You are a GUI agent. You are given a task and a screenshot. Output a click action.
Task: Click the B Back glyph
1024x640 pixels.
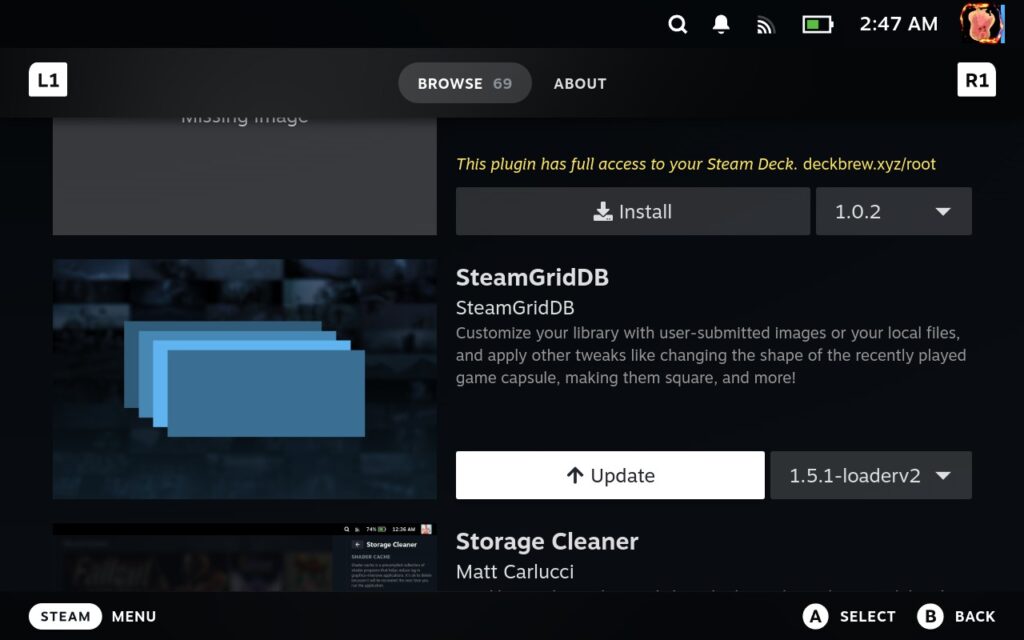tap(930, 616)
